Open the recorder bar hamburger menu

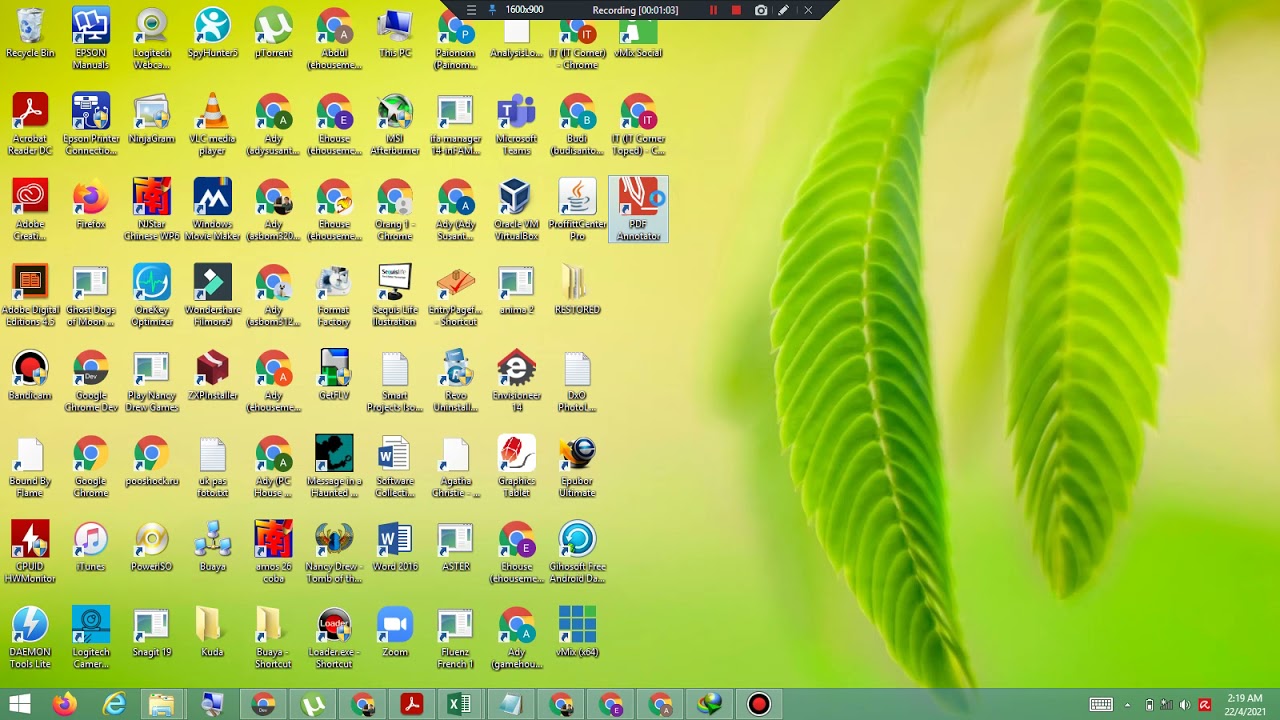click(471, 10)
